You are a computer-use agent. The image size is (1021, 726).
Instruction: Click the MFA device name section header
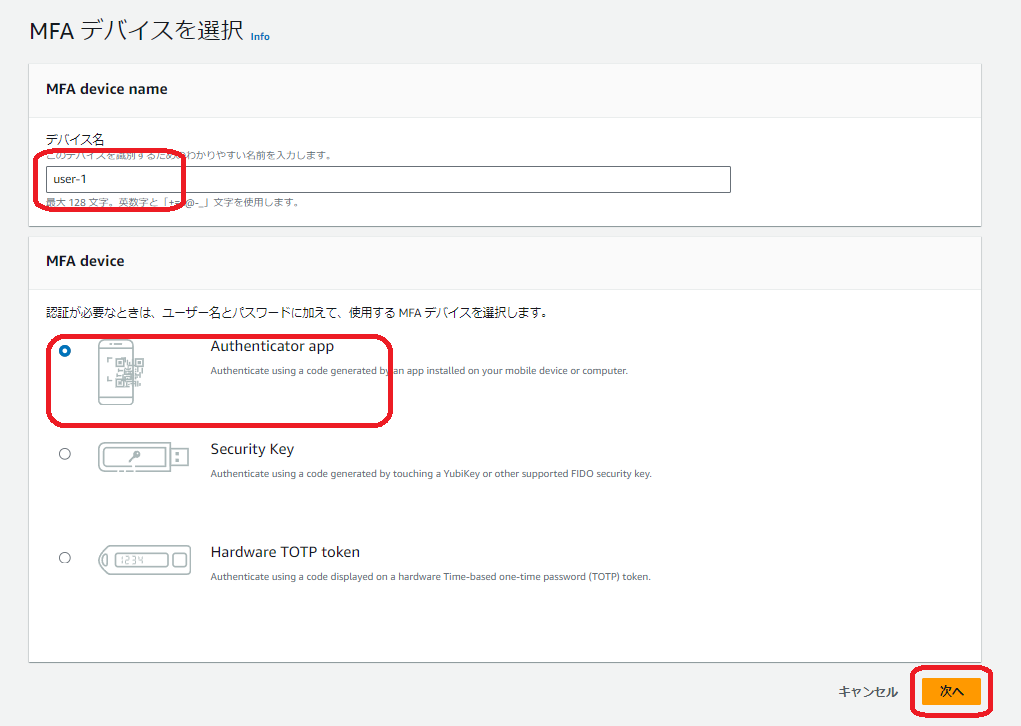(107, 89)
